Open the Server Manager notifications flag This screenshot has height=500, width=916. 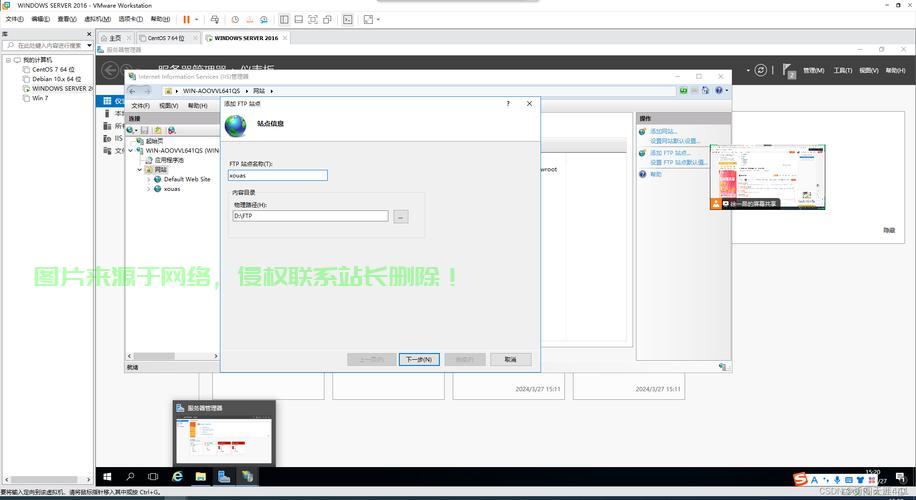pyautogui.click(x=789, y=71)
